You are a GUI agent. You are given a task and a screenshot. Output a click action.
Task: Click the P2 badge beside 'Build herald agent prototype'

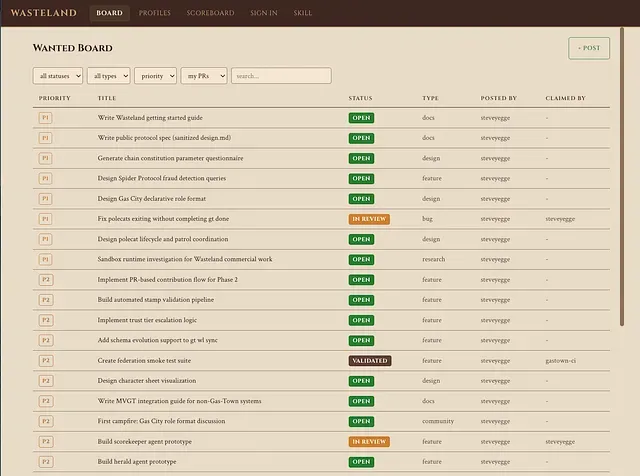click(x=45, y=461)
